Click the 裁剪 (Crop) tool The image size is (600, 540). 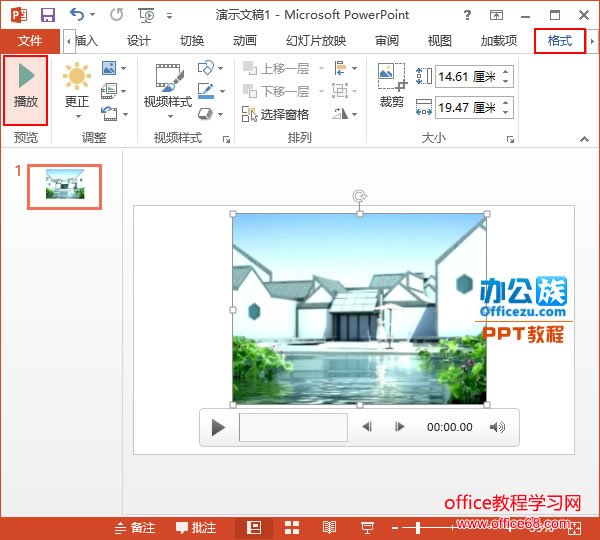click(x=391, y=87)
